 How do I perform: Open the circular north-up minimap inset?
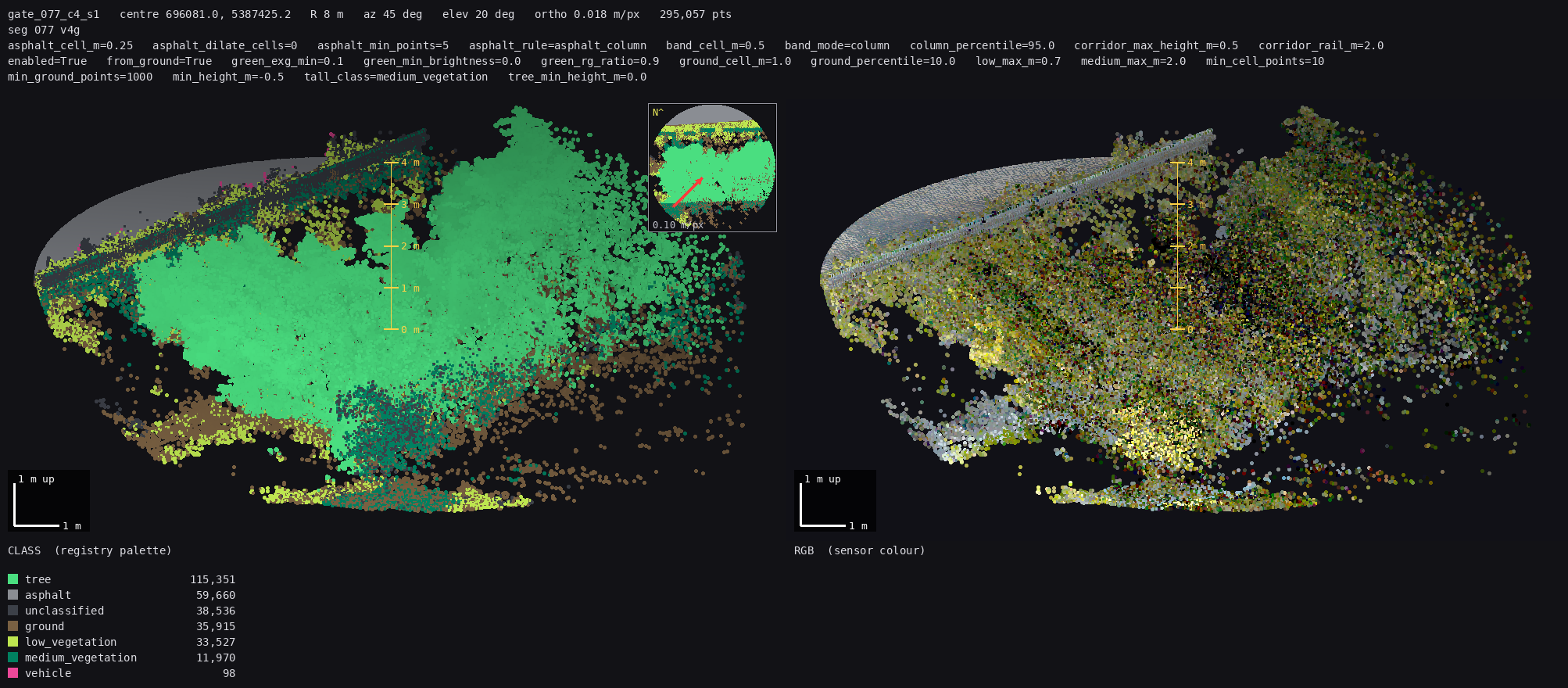(x=712, y=167)
